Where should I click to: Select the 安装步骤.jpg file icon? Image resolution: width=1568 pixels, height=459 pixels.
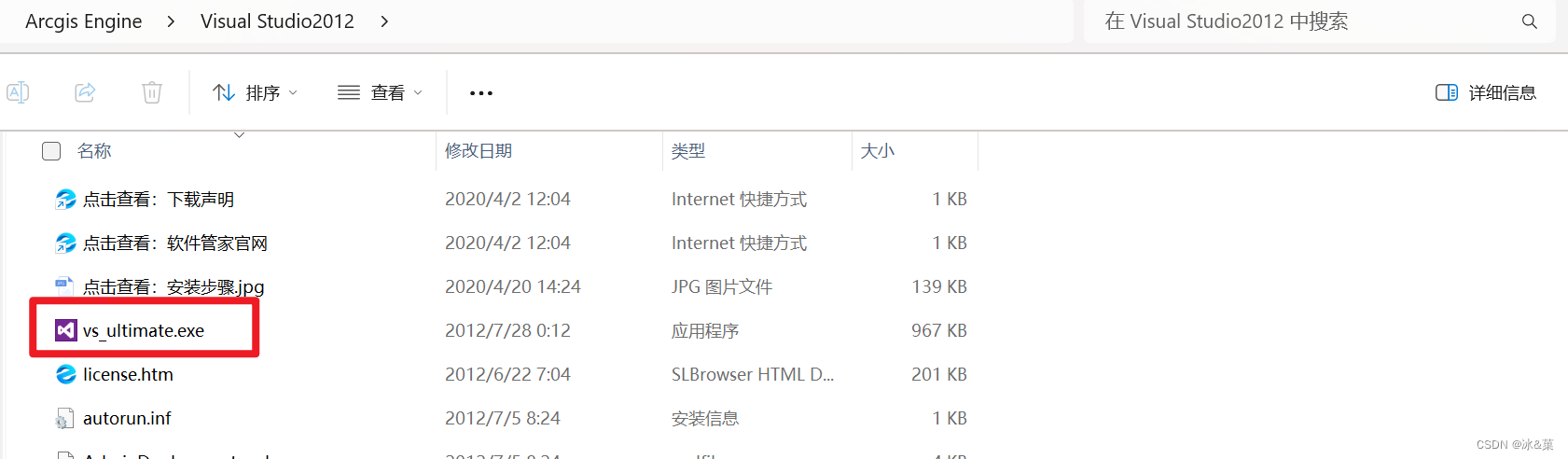tap(65, 286)
